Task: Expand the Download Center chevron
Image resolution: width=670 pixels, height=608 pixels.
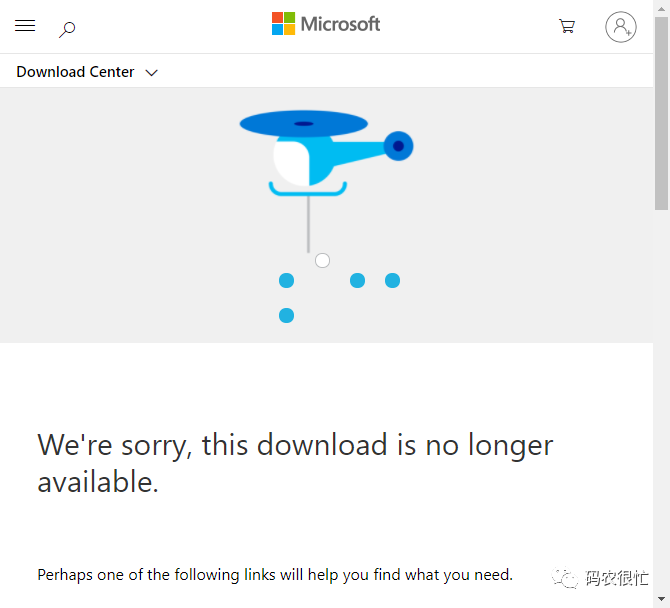Action: [x=152, y=73]
